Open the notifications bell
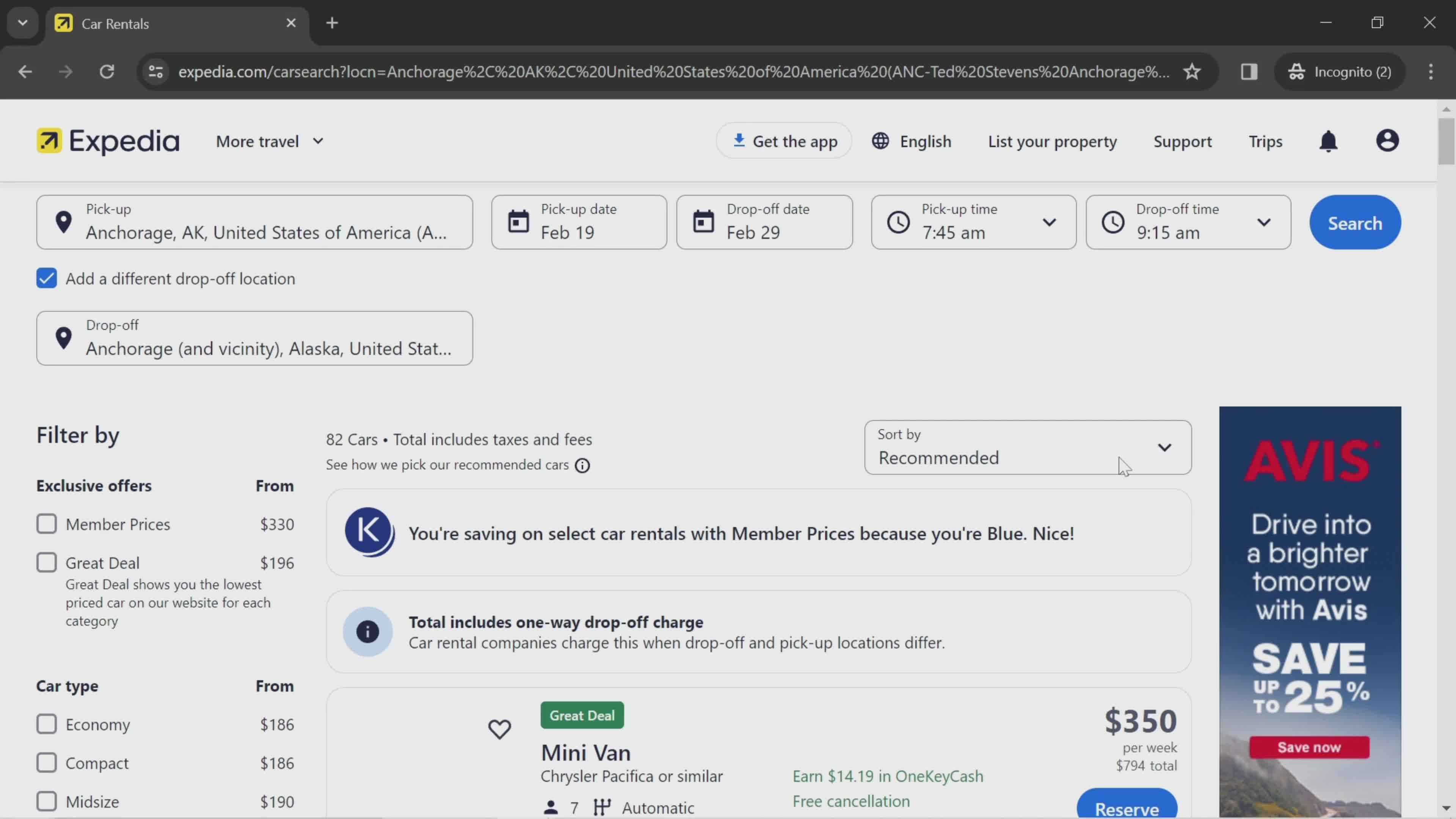The height and width of the screenshot is (819, 1456). [1328, 141]
